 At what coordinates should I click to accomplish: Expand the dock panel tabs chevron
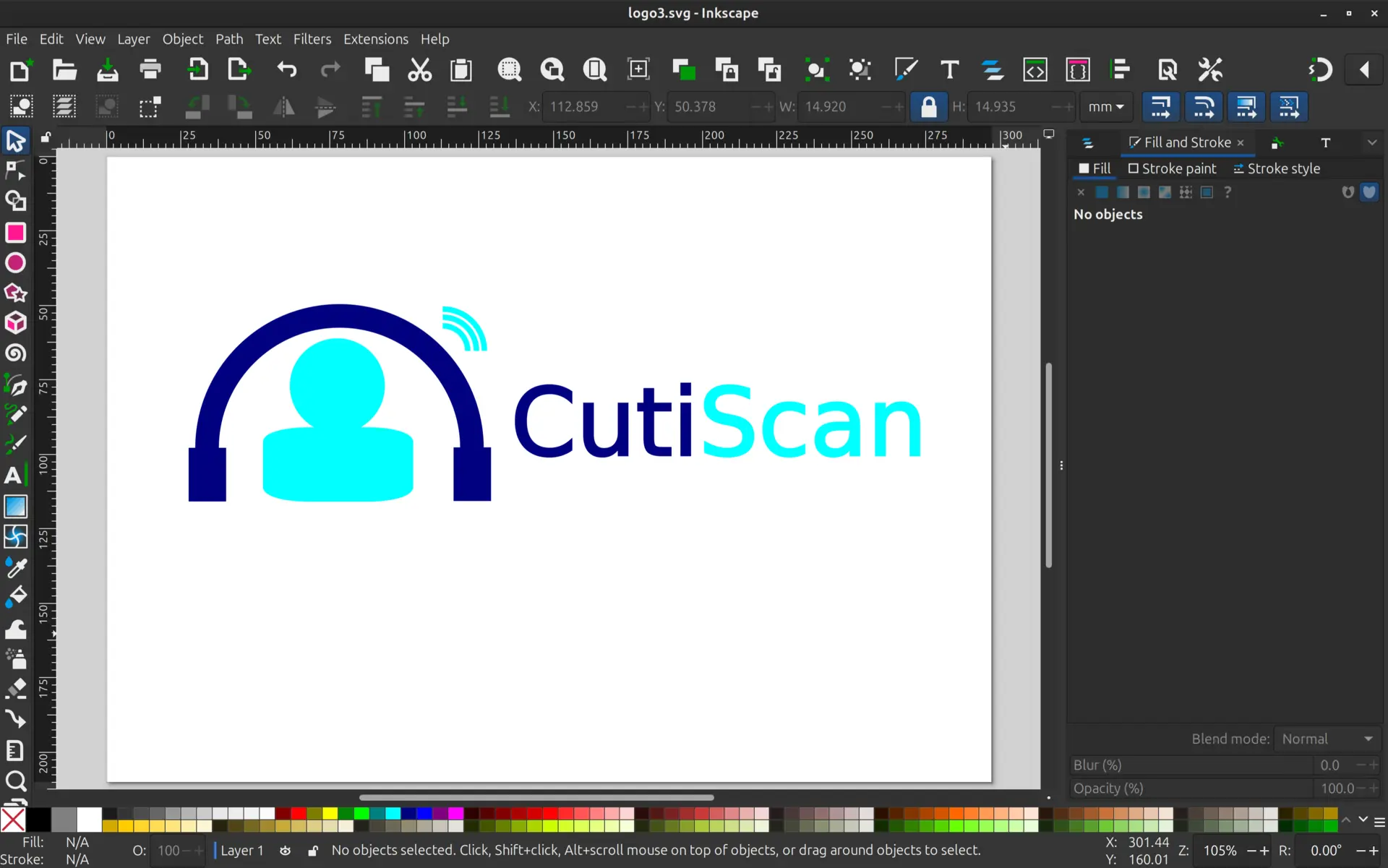pyautogui.click(x=1371, y=143)
